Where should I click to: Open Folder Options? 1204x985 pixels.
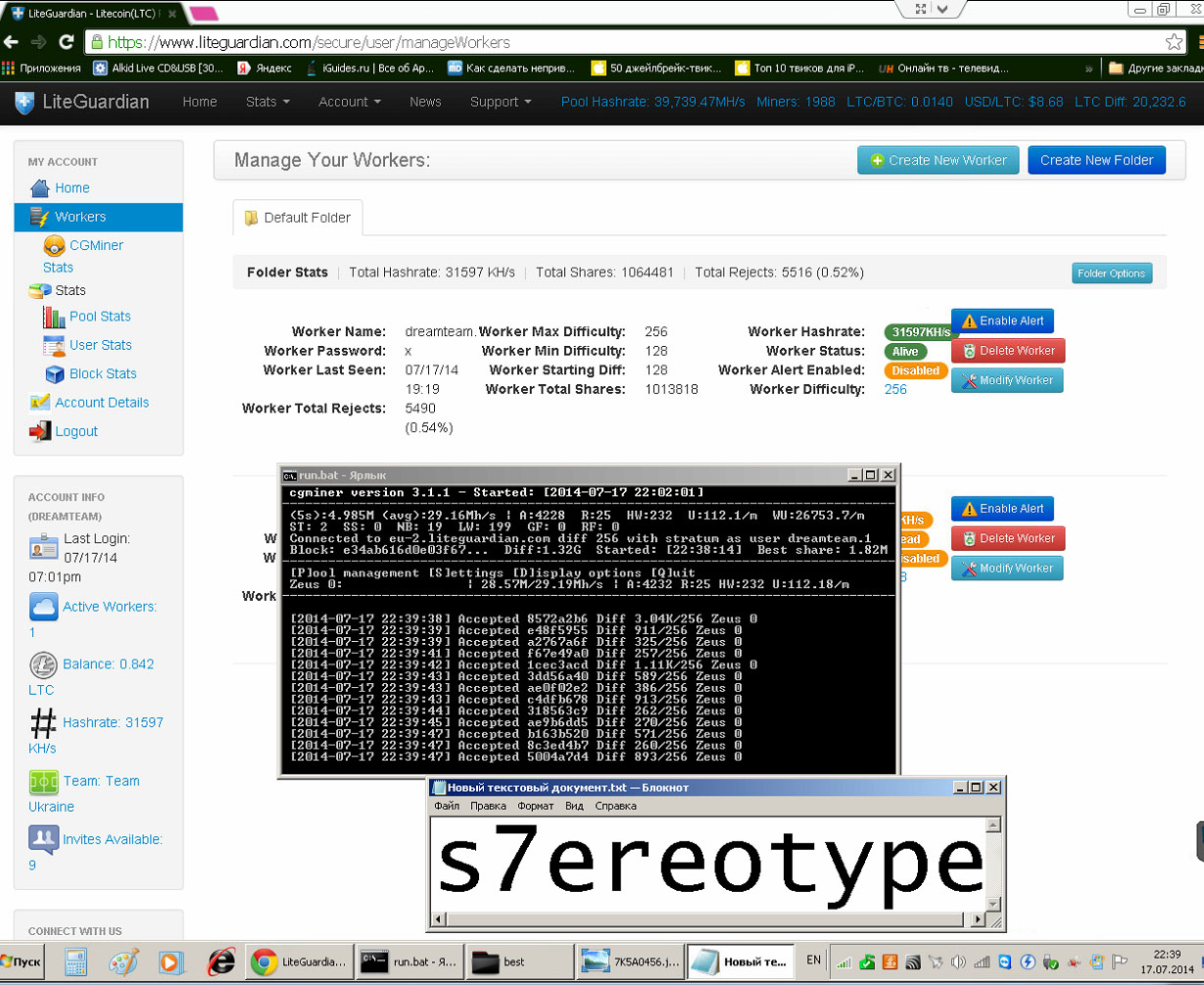pyautogui.click(x=1112, y=273)
